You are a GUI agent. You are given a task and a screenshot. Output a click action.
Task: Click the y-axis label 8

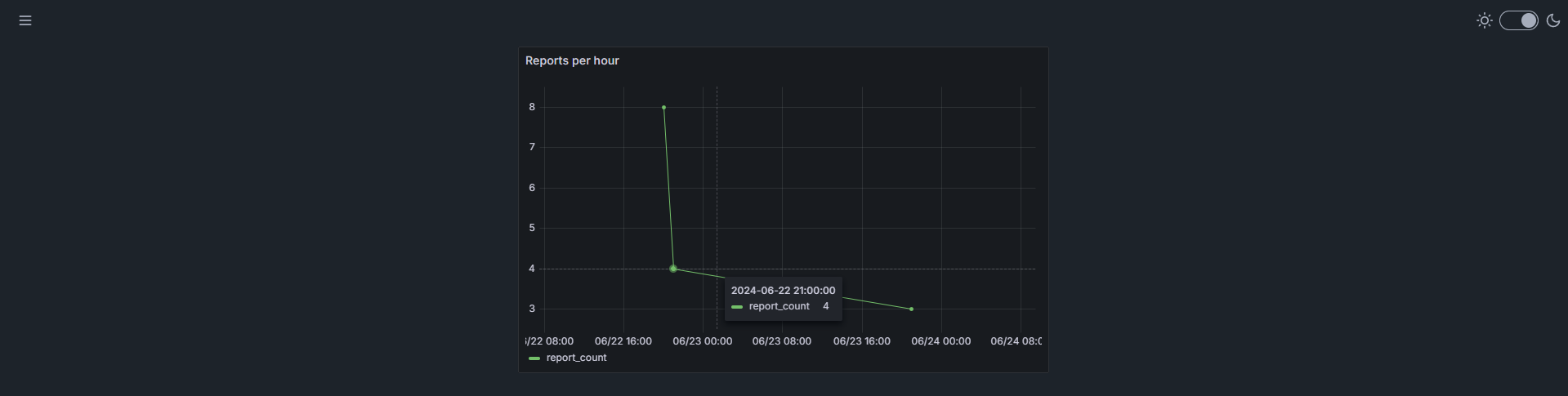532,107
